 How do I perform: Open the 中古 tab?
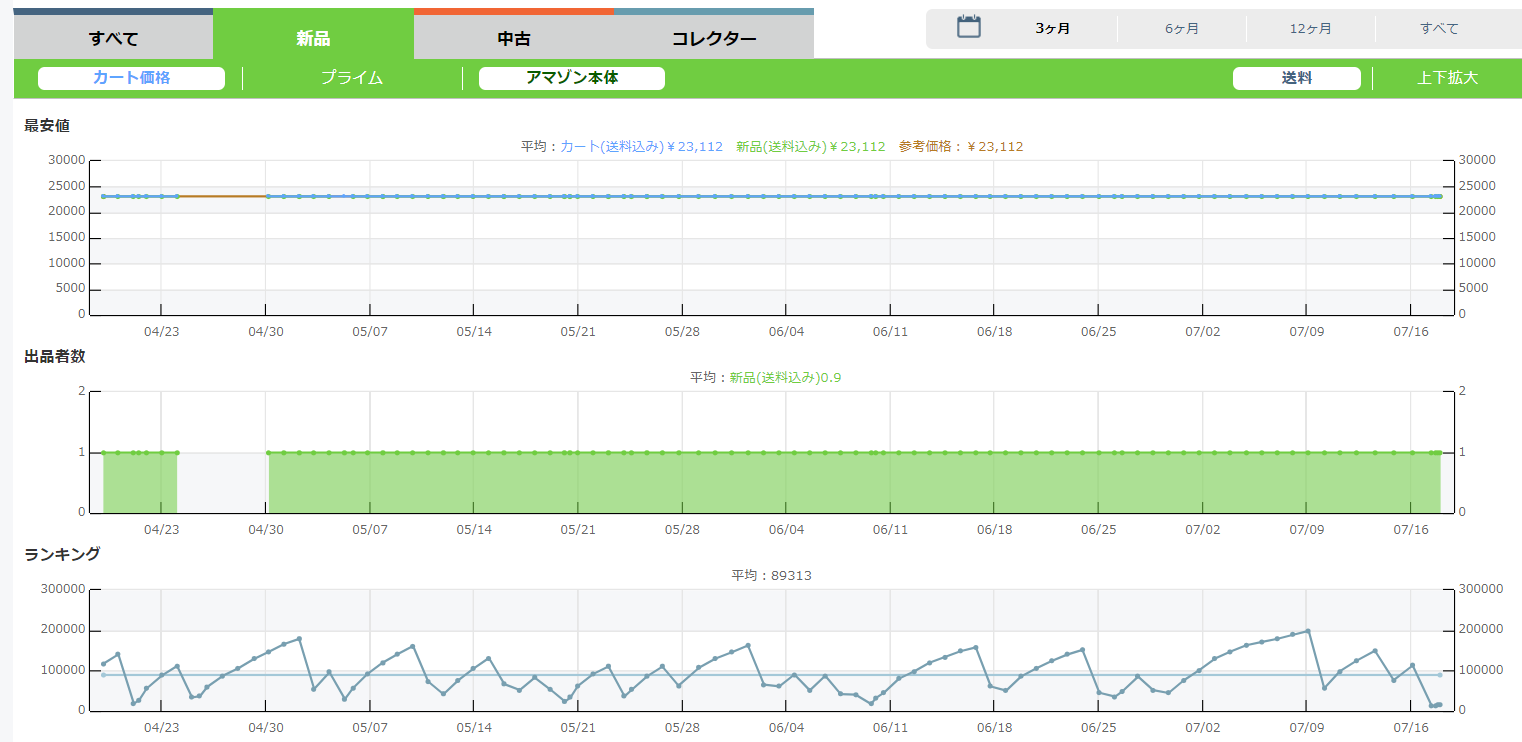click(x=513, y=39)
